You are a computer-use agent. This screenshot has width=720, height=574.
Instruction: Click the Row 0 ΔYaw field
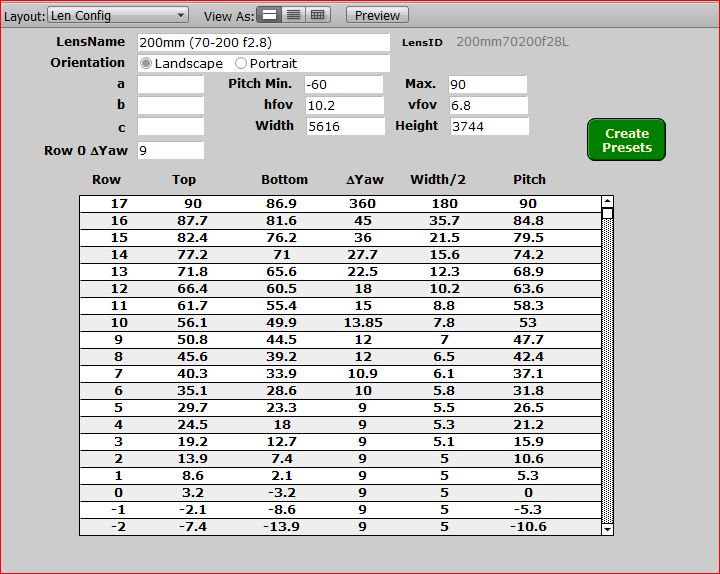(x=170, y=150)
